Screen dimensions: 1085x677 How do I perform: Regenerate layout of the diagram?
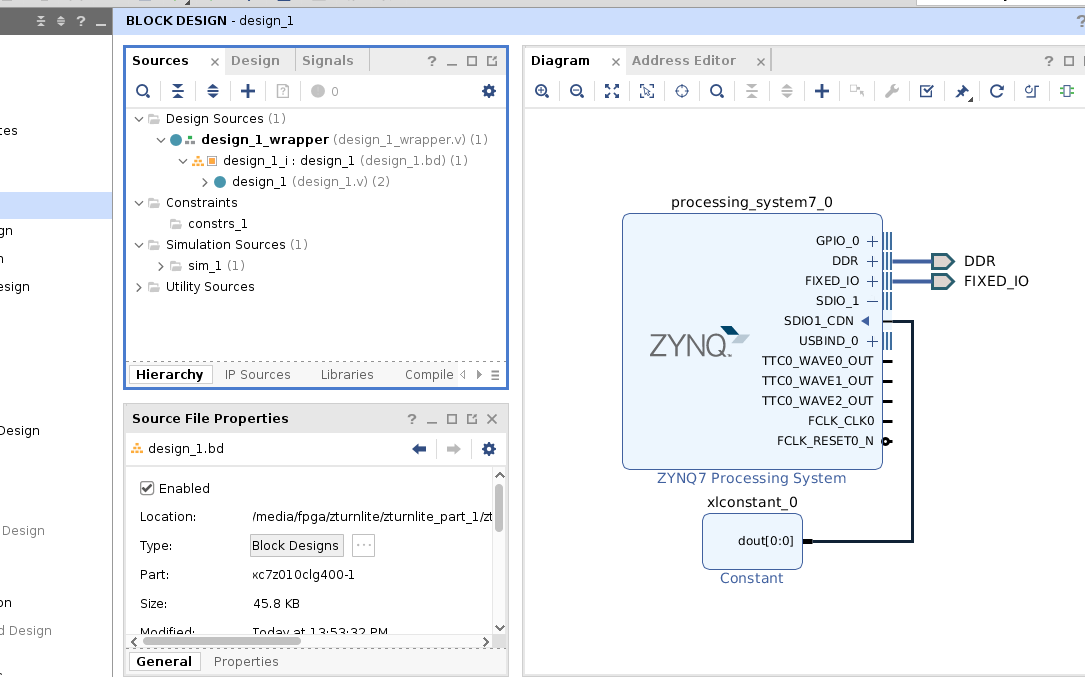(x=996, y=91)
